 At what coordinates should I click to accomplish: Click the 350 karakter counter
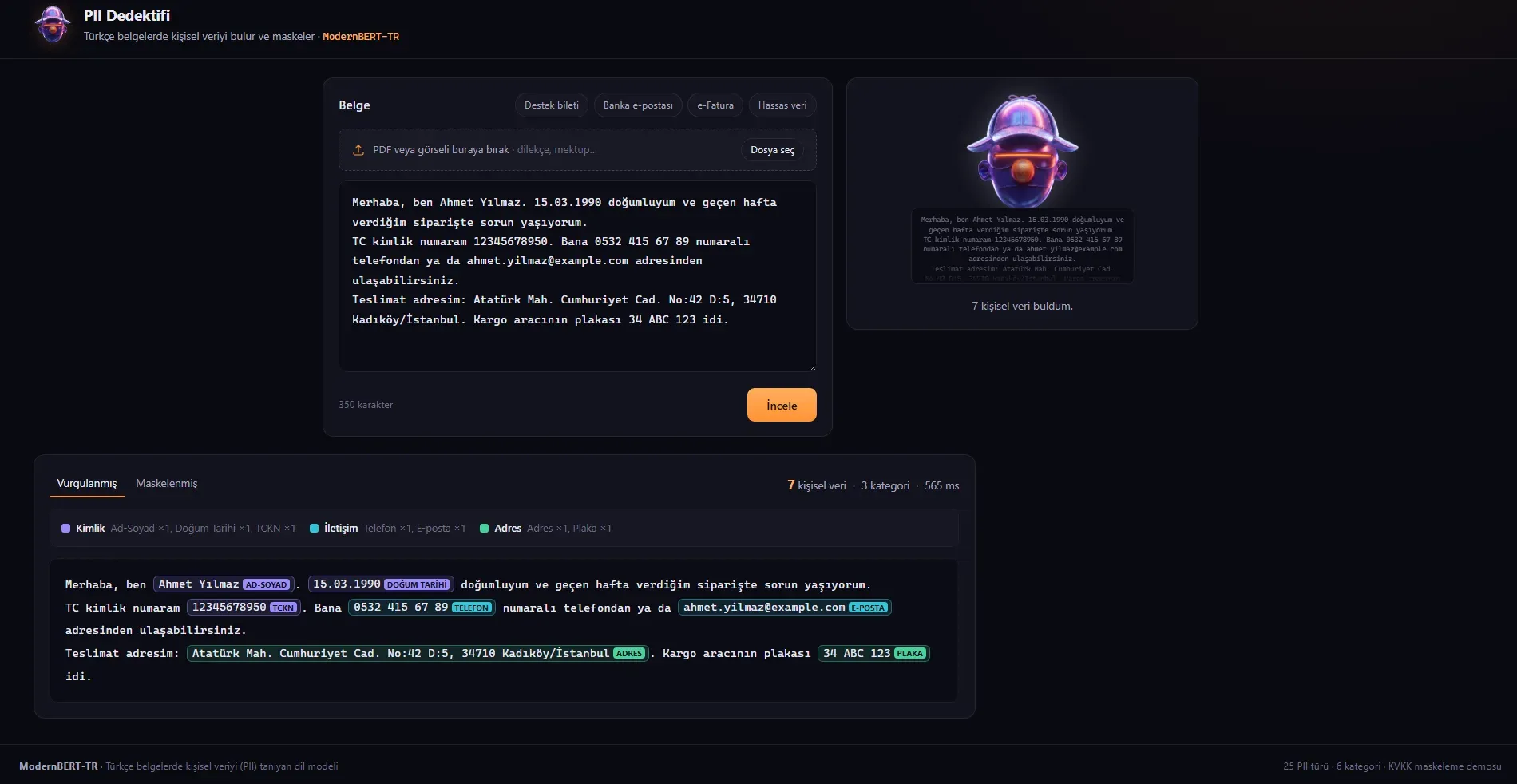[366, 405]
